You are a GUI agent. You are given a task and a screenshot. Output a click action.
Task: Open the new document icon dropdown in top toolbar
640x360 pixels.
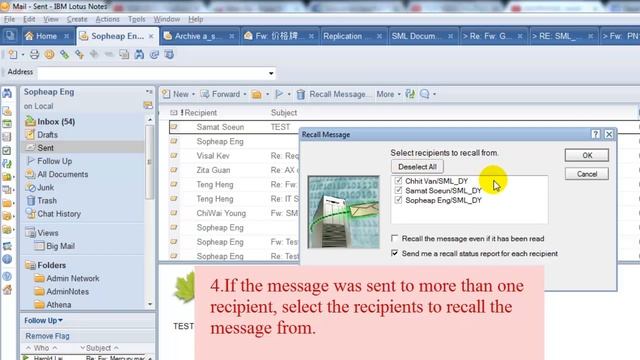tap(23, 54)
